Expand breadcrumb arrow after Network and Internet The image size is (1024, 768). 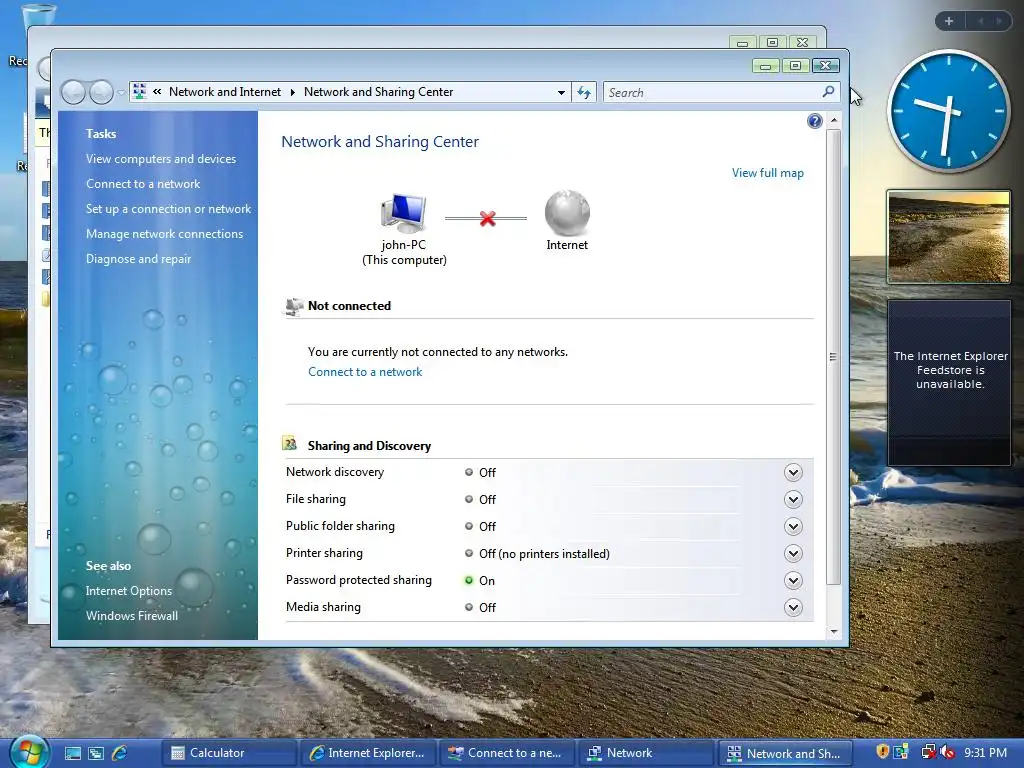pyautogui.click(x=292, y=92)
